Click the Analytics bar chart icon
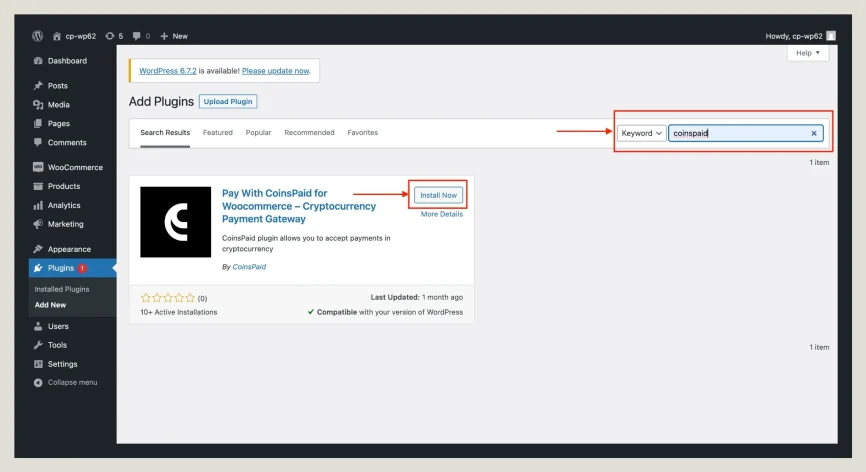Image resolution: width=866 pixels, height=472 pixels. point(38,205)
